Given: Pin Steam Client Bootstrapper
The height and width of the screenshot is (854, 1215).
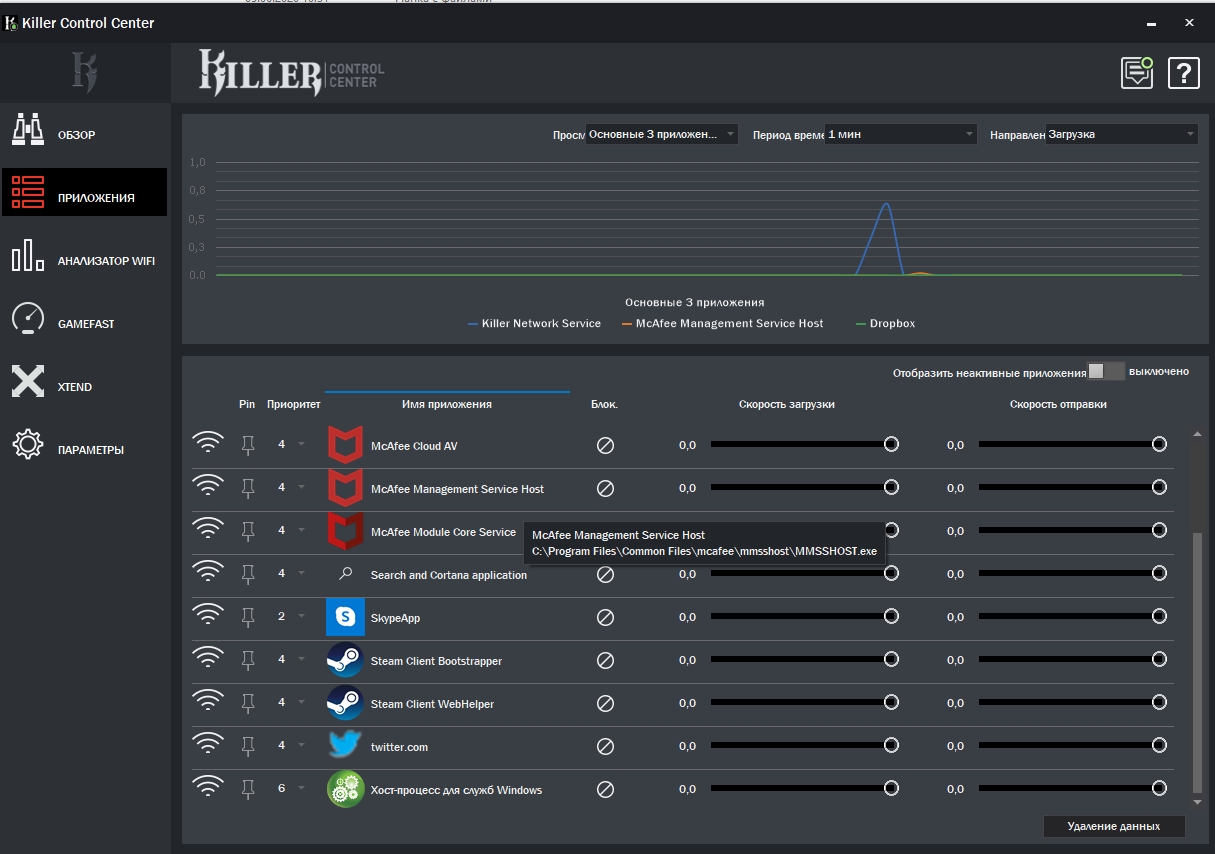Looking at the screenshot, I should (249, 660).
